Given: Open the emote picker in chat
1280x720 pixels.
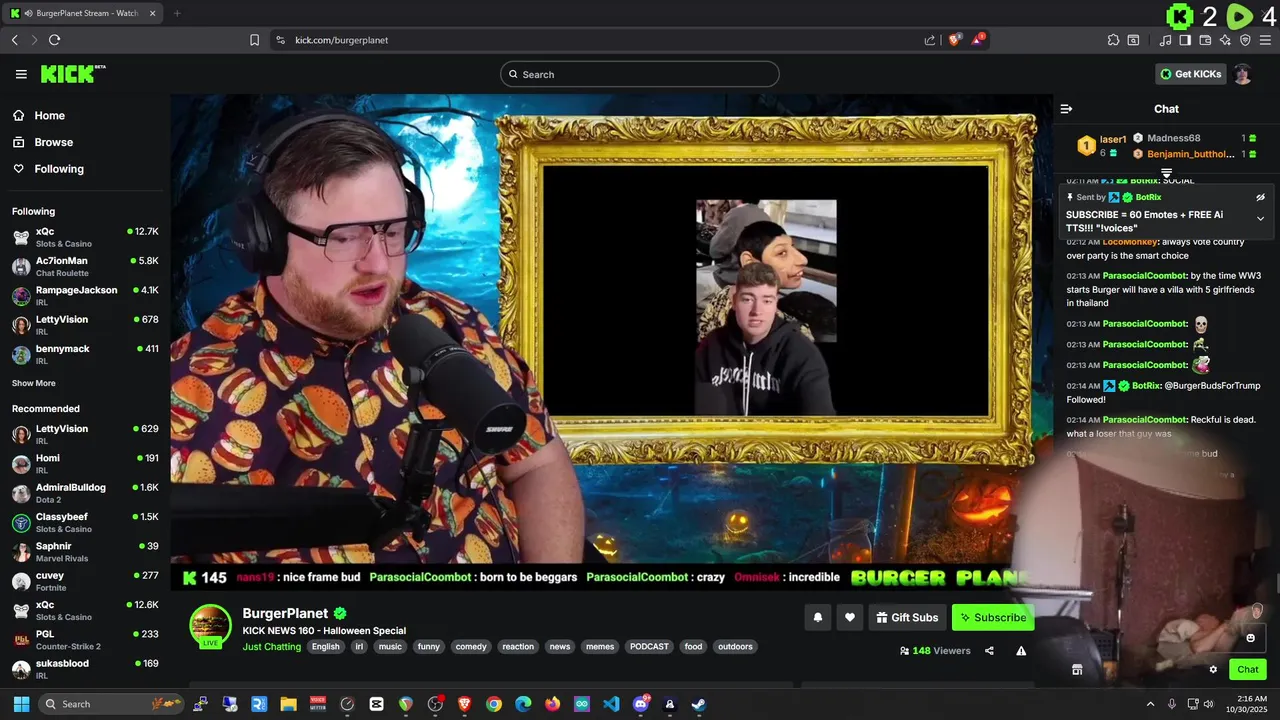Looking at the screenshot, I should 1250,638.
